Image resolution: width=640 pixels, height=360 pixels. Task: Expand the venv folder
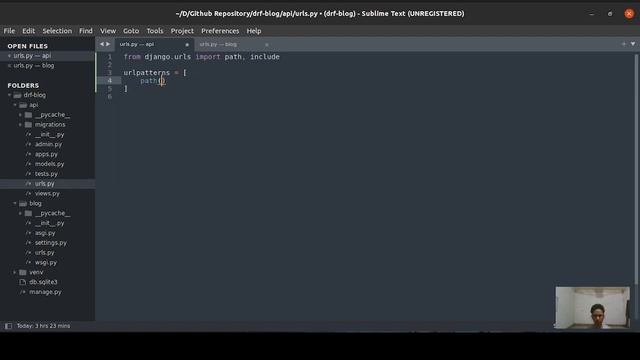click(x=15, y=272)
